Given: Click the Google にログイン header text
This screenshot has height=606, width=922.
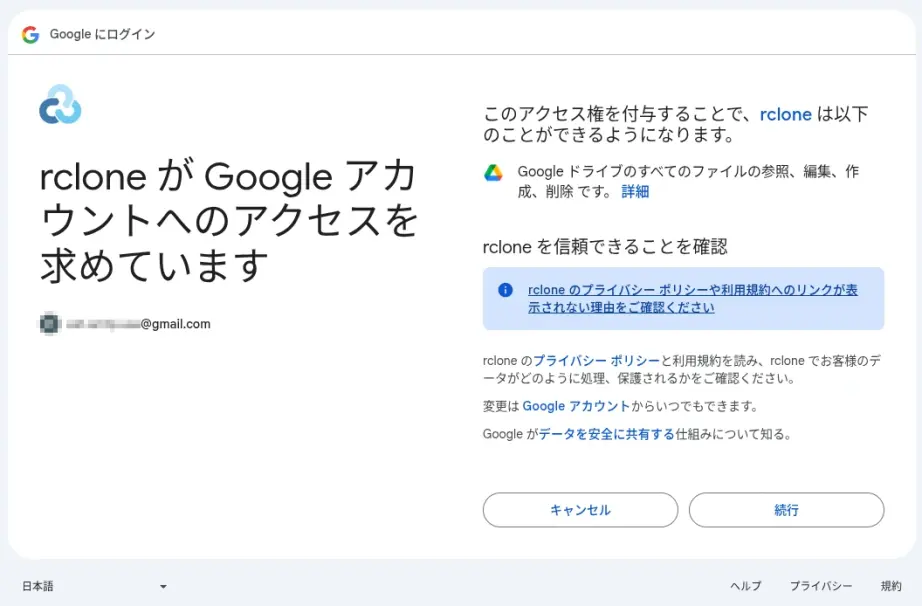Looking at the screenshot, I should point(102,34).
